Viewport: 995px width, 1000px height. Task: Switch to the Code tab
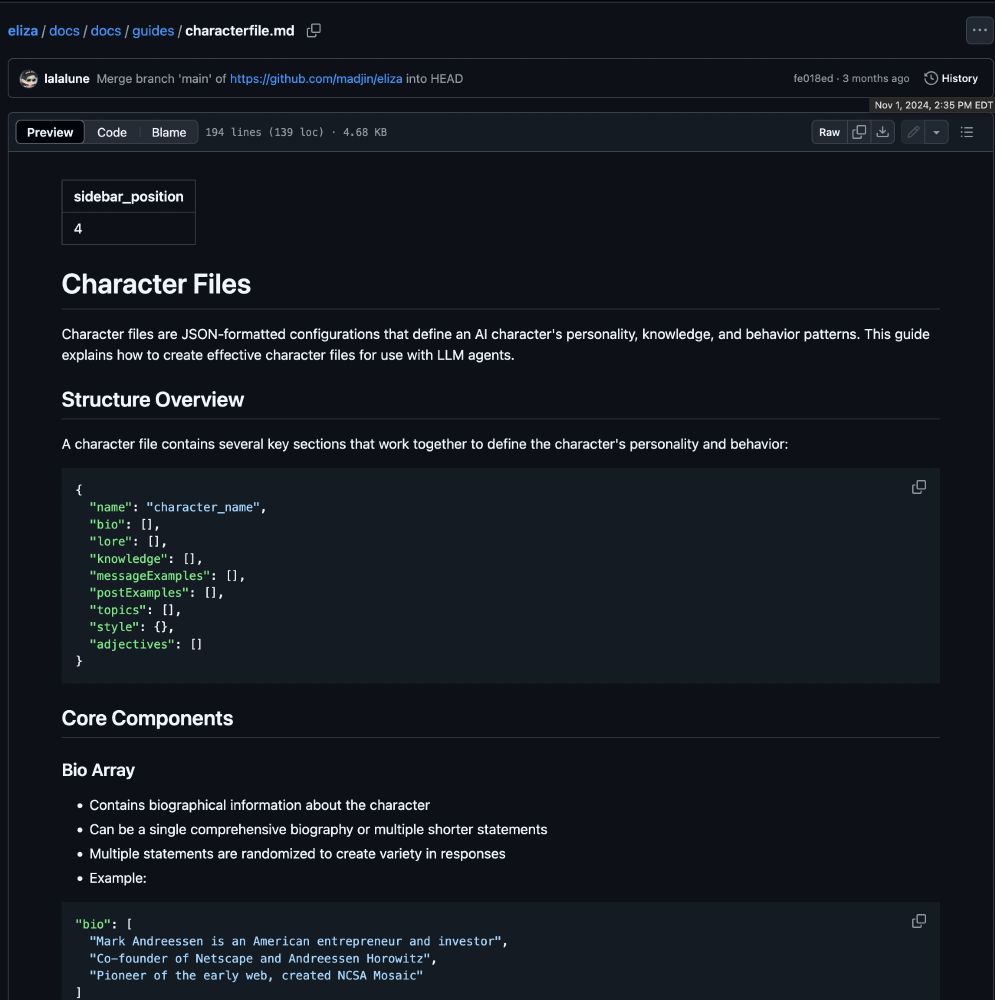(x=112, y=132)
